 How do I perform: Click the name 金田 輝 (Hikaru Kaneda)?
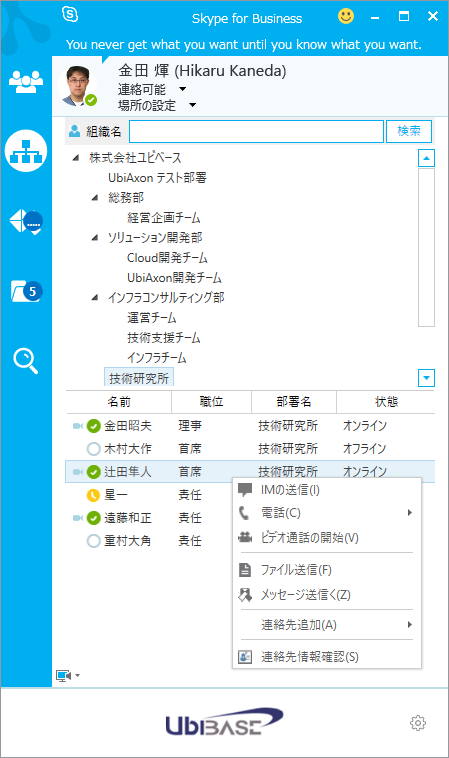tap(202, 71)
